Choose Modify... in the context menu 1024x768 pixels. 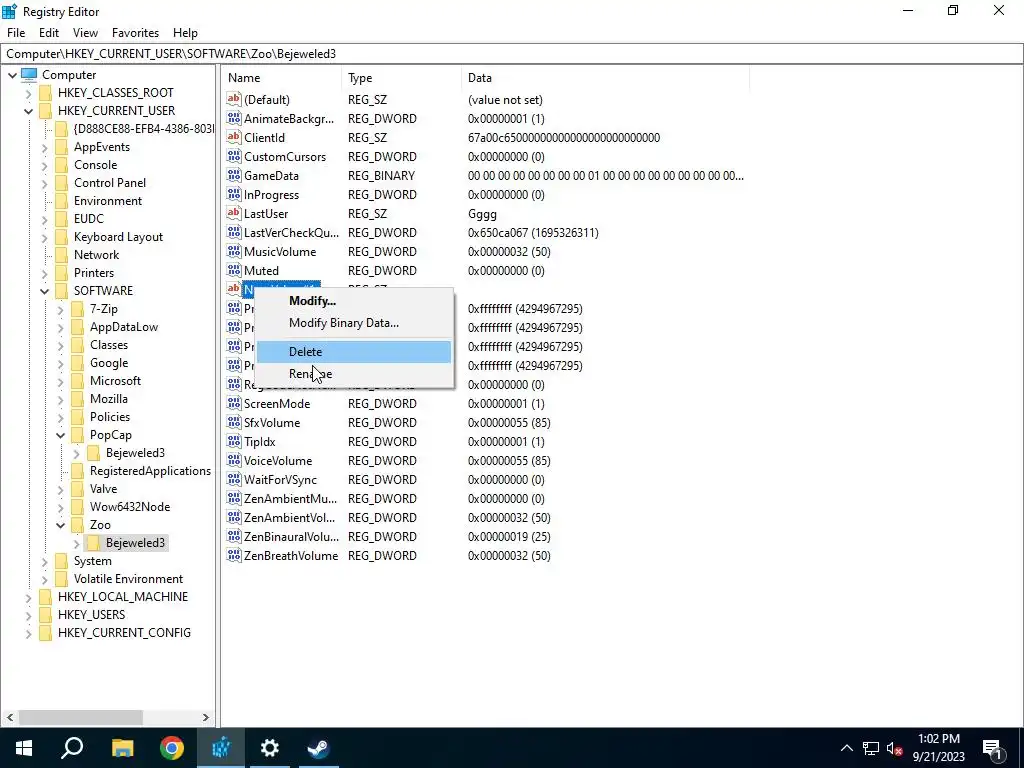[353, 301]
